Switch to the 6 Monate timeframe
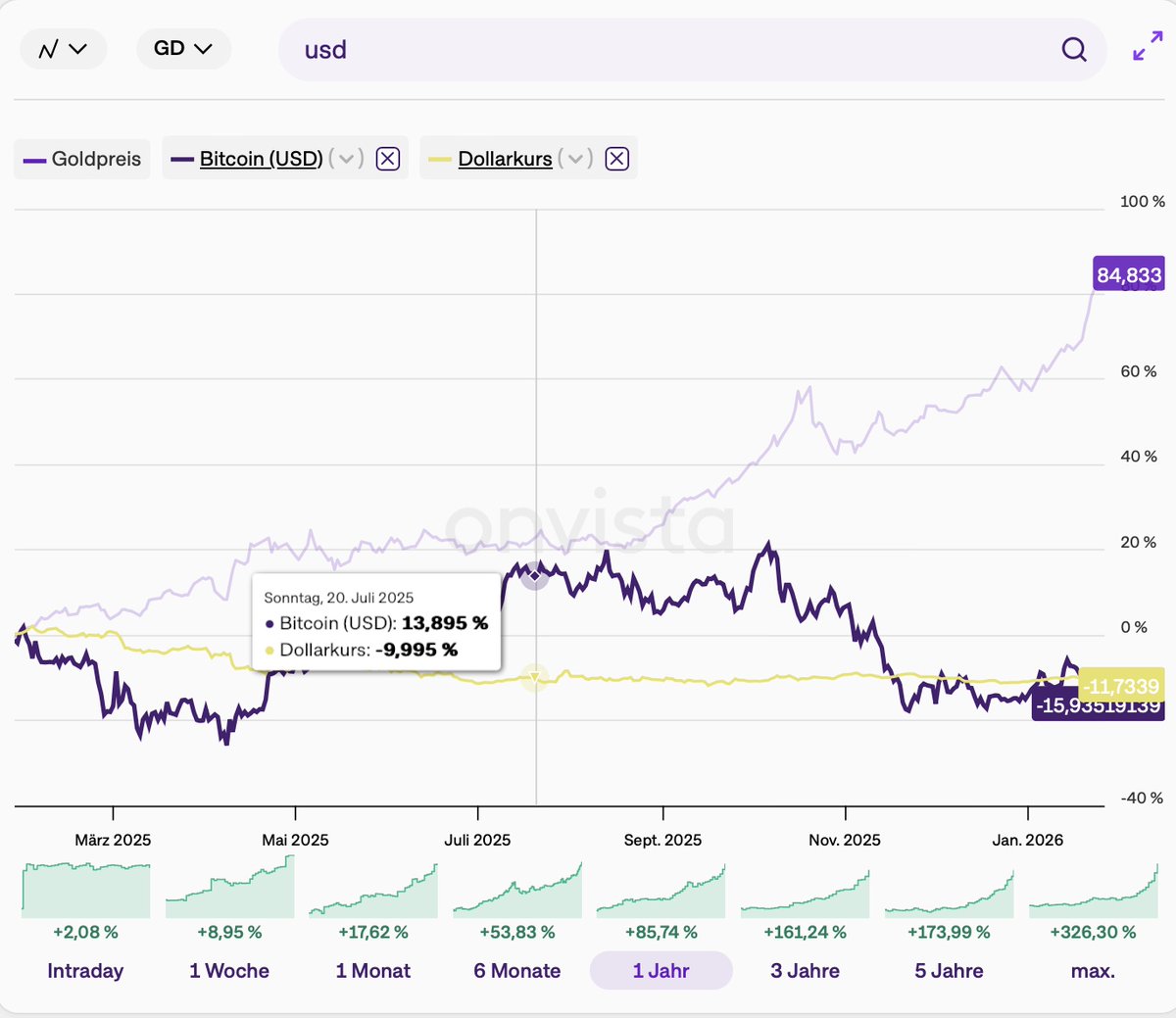This screenshot has width=1176, height=1018. pyautogui.click(x=516, y=970)
